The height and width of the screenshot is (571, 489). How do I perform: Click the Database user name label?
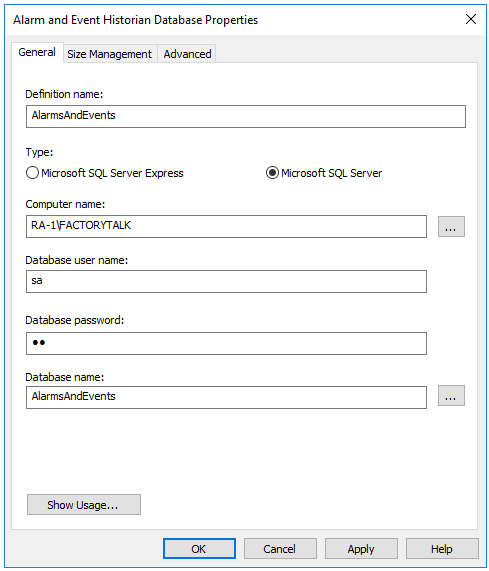[x=77, y=260]
